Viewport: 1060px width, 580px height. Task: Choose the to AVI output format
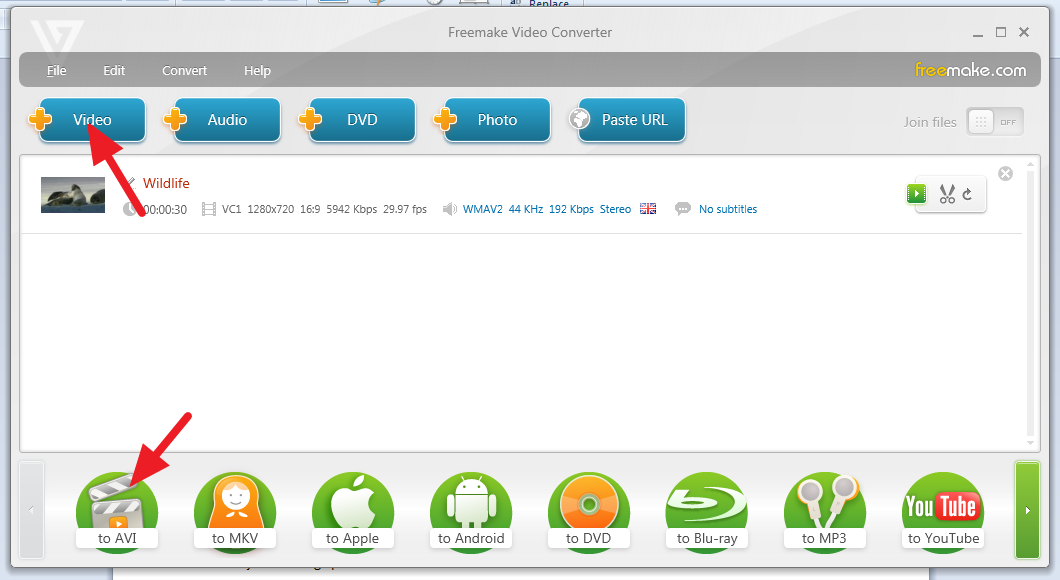pos(117,512)
